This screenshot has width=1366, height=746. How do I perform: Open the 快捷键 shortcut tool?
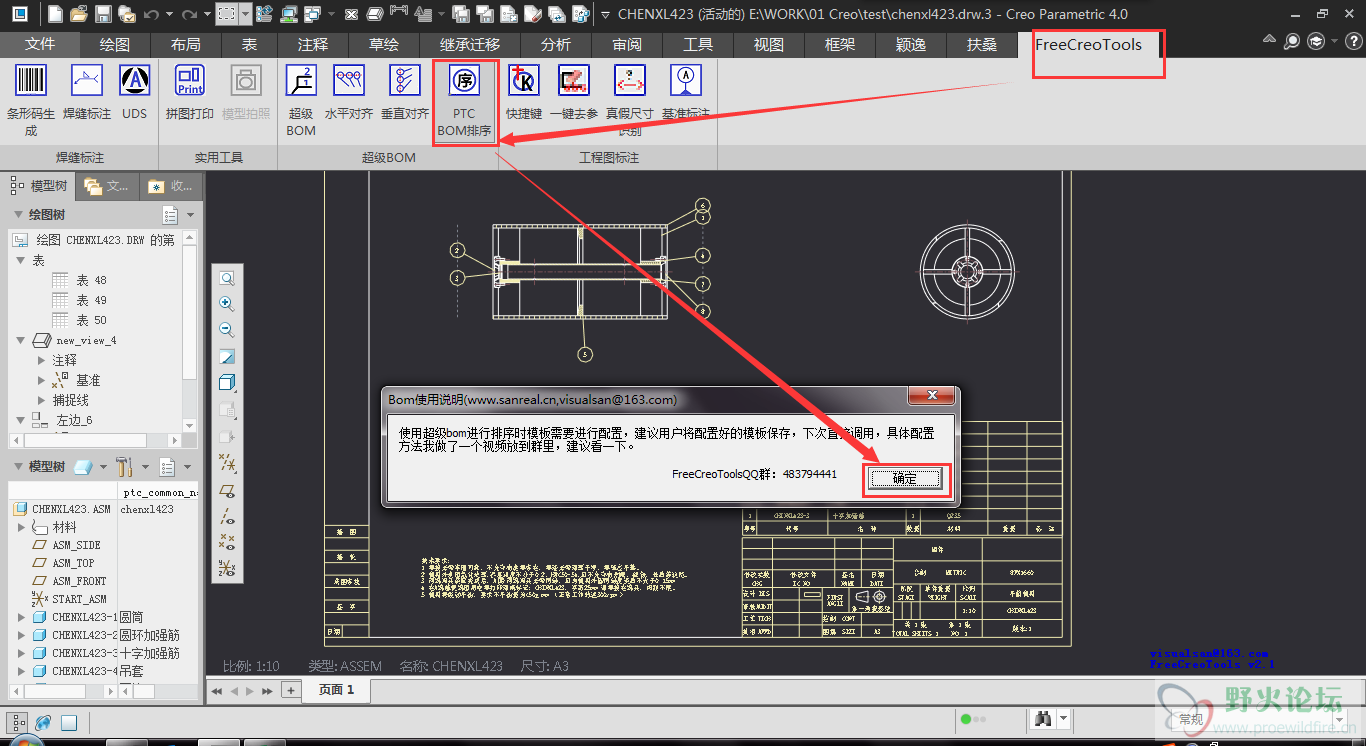tap(524, 81)
